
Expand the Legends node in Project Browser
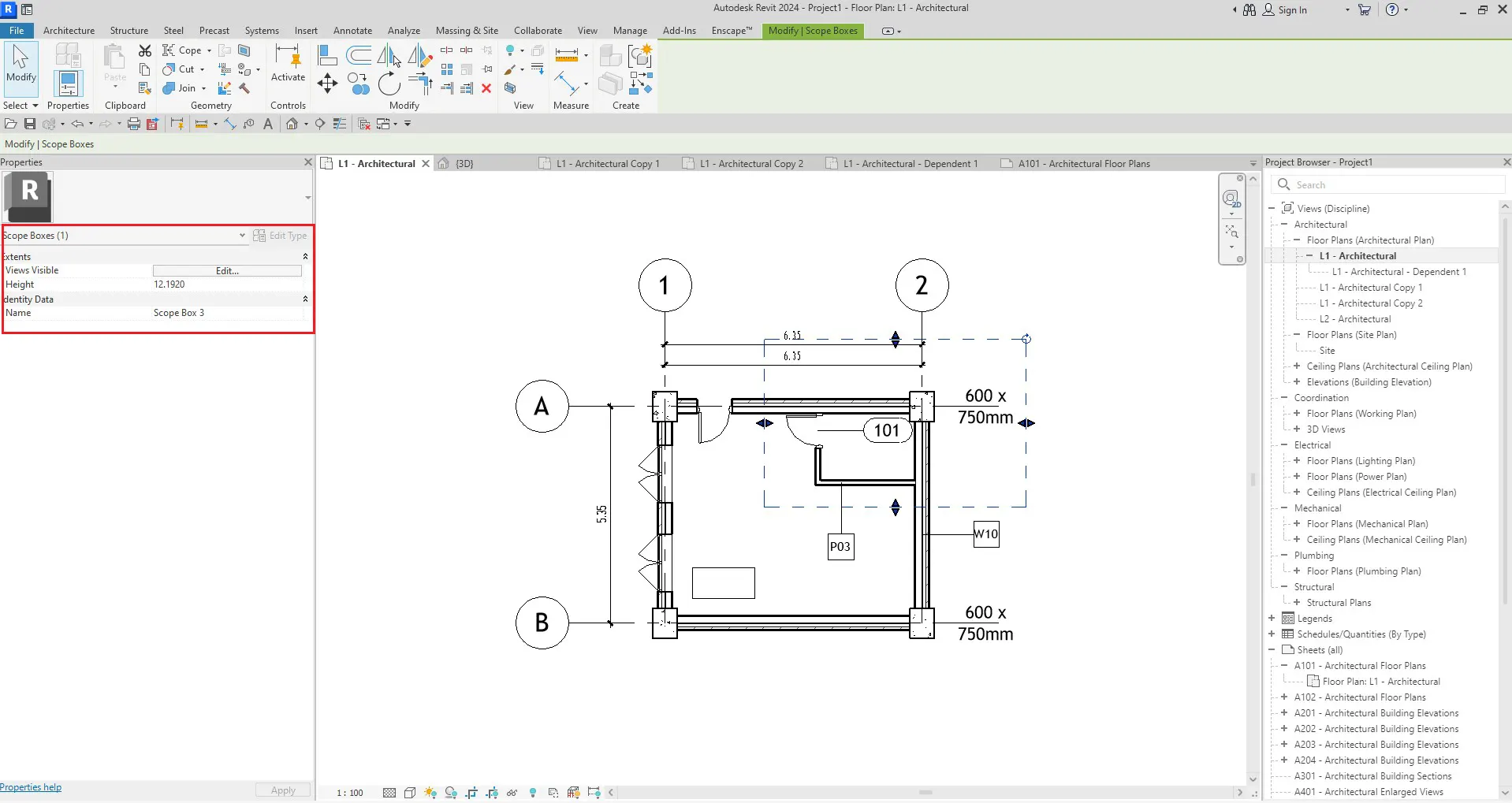(1272, 619)
